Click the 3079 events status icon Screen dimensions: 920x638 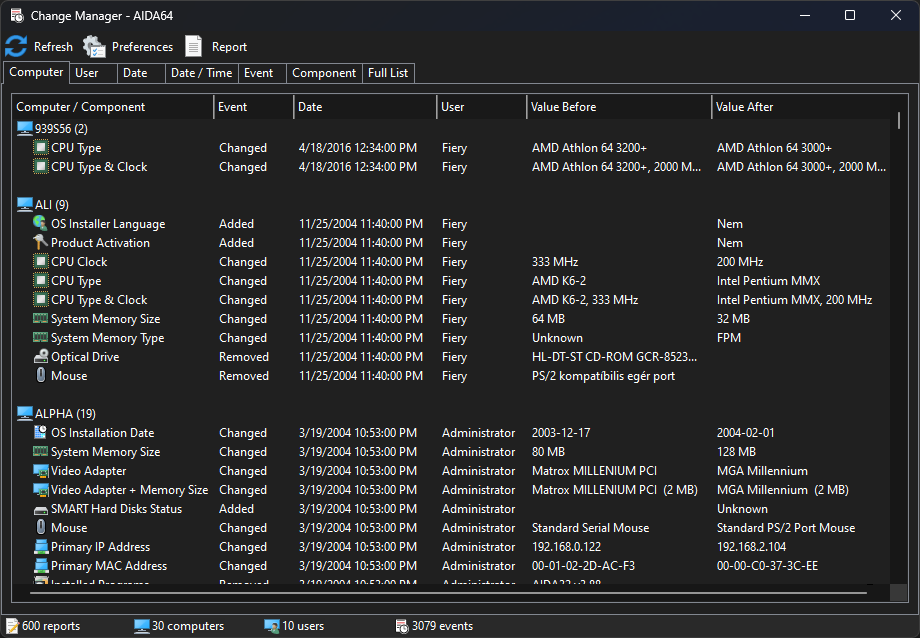coord(402,626)
